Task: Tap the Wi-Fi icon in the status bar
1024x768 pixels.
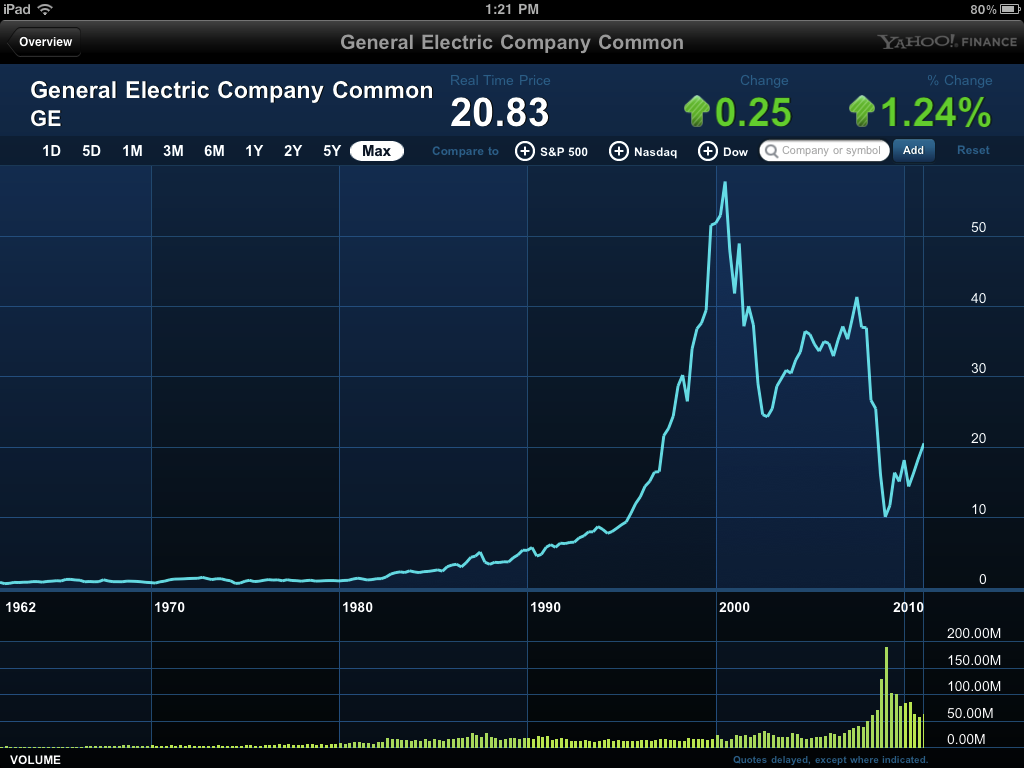Action: pyautogui.click(x=45, y=10)
